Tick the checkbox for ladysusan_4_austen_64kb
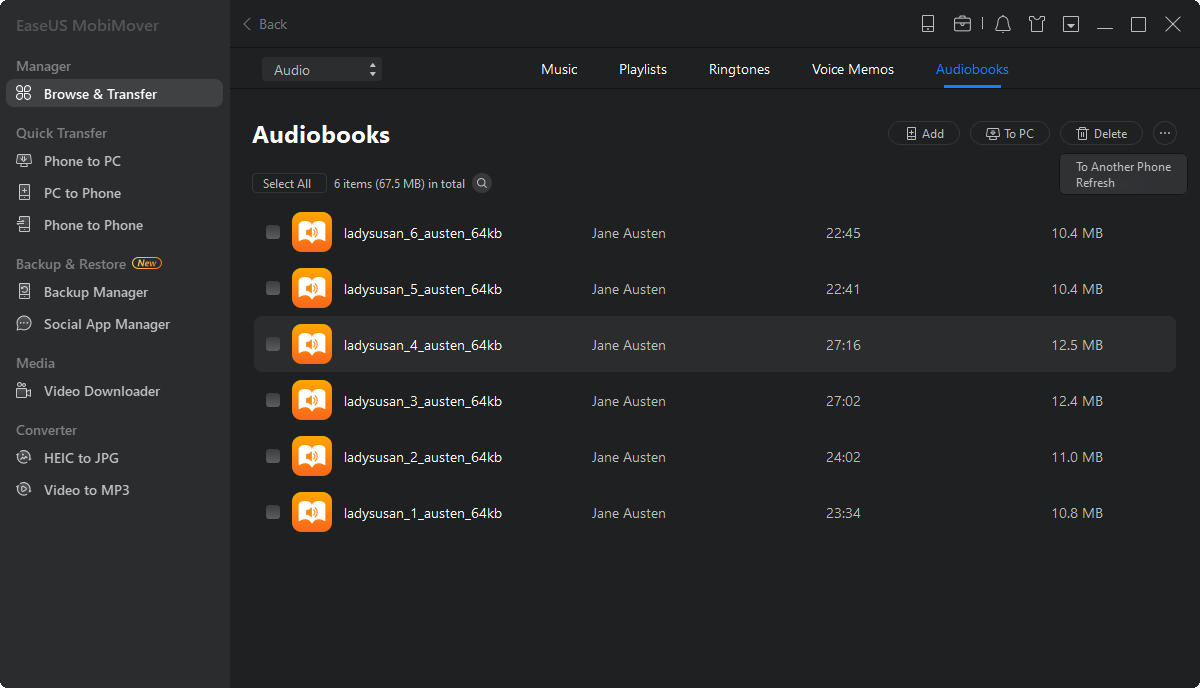1200x688 pixels. coord(273,345)
